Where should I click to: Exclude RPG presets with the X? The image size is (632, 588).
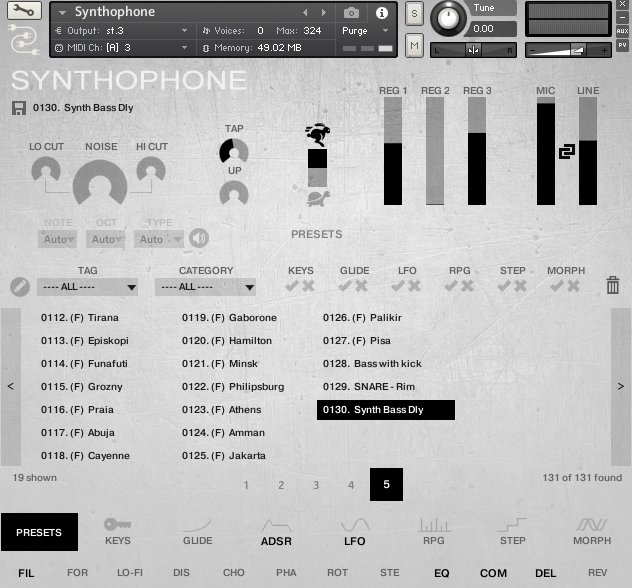[467, 286]
